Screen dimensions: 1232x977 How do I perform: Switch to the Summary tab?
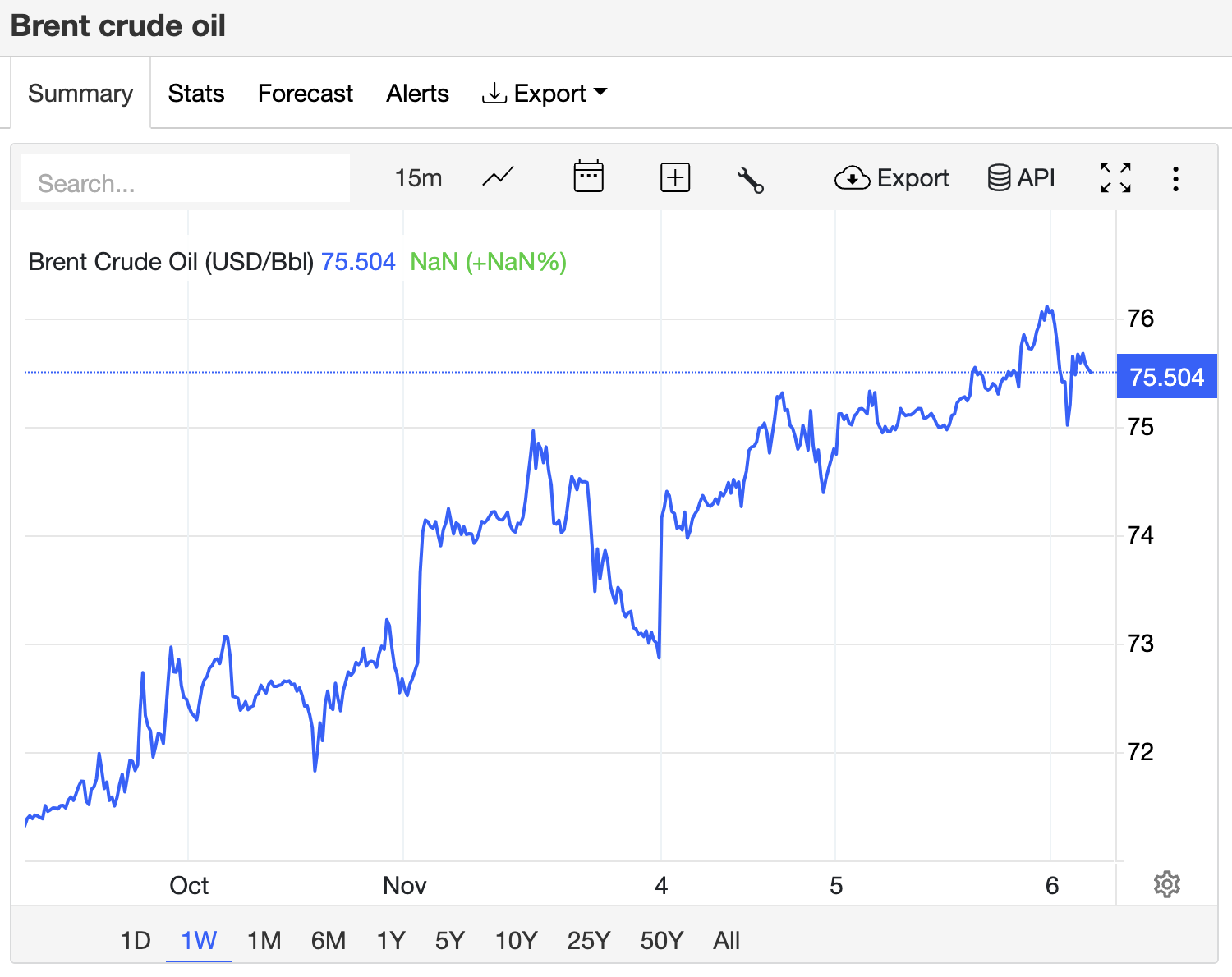[80, 93]
